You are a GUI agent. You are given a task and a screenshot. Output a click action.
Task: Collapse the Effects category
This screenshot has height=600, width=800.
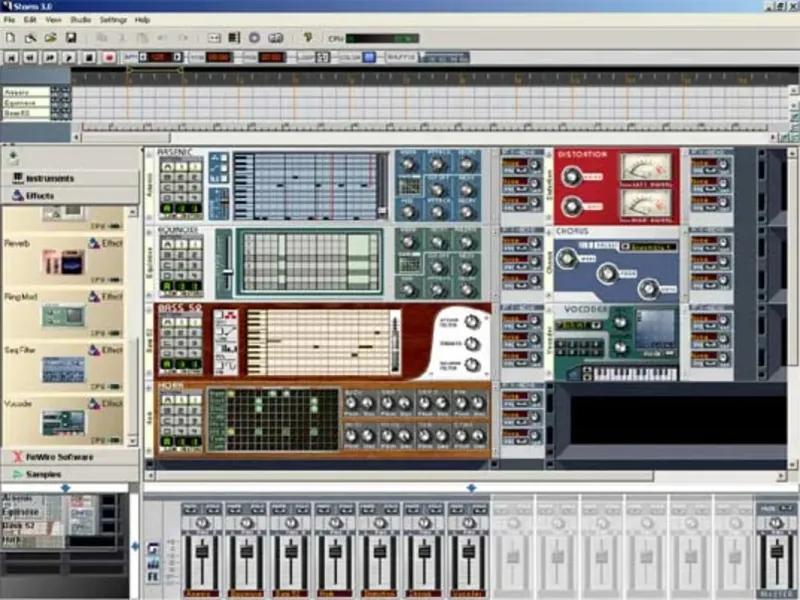[x=40, y=196]
